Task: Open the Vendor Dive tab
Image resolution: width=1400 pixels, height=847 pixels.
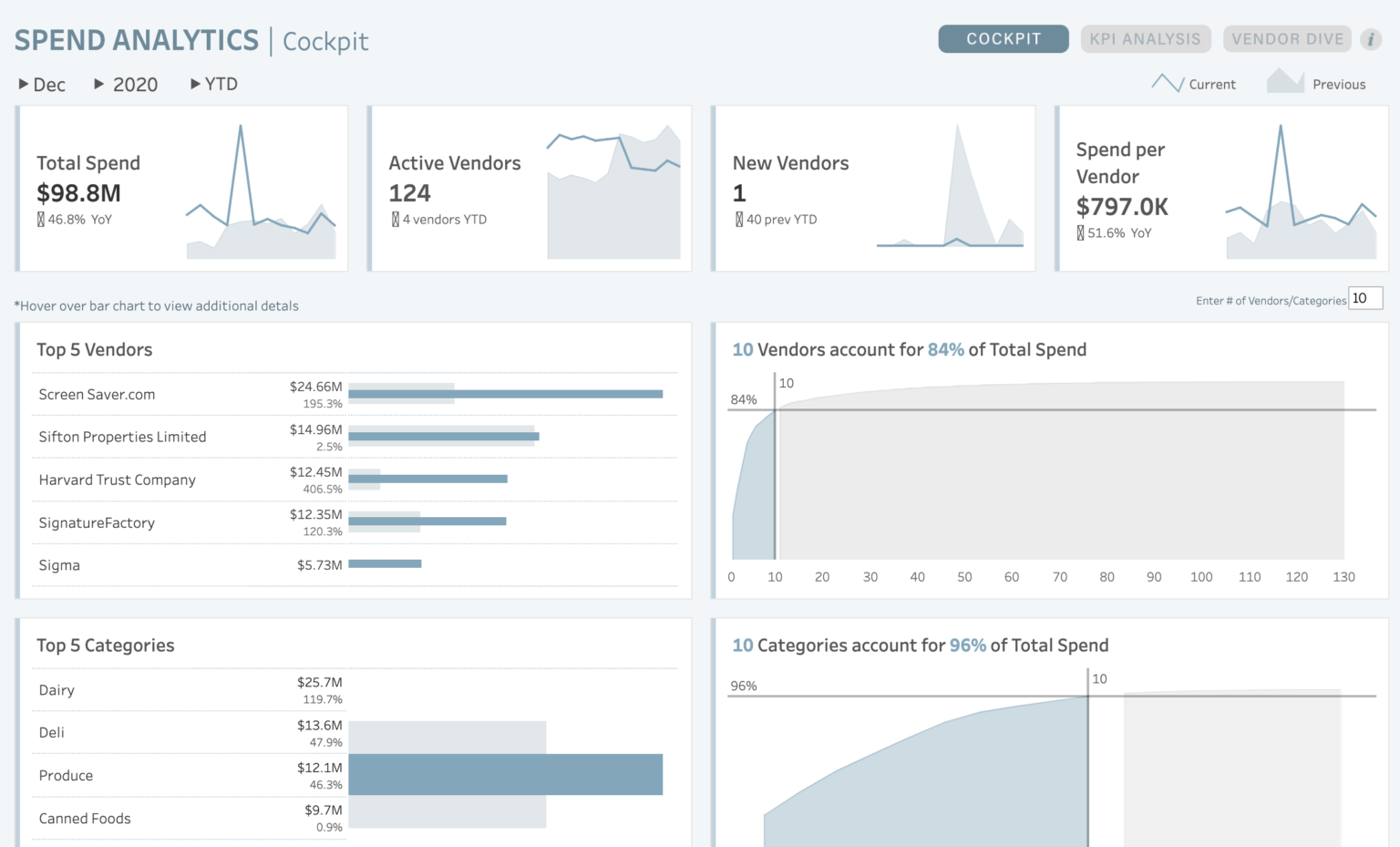Action: [x=1287, y=38]
